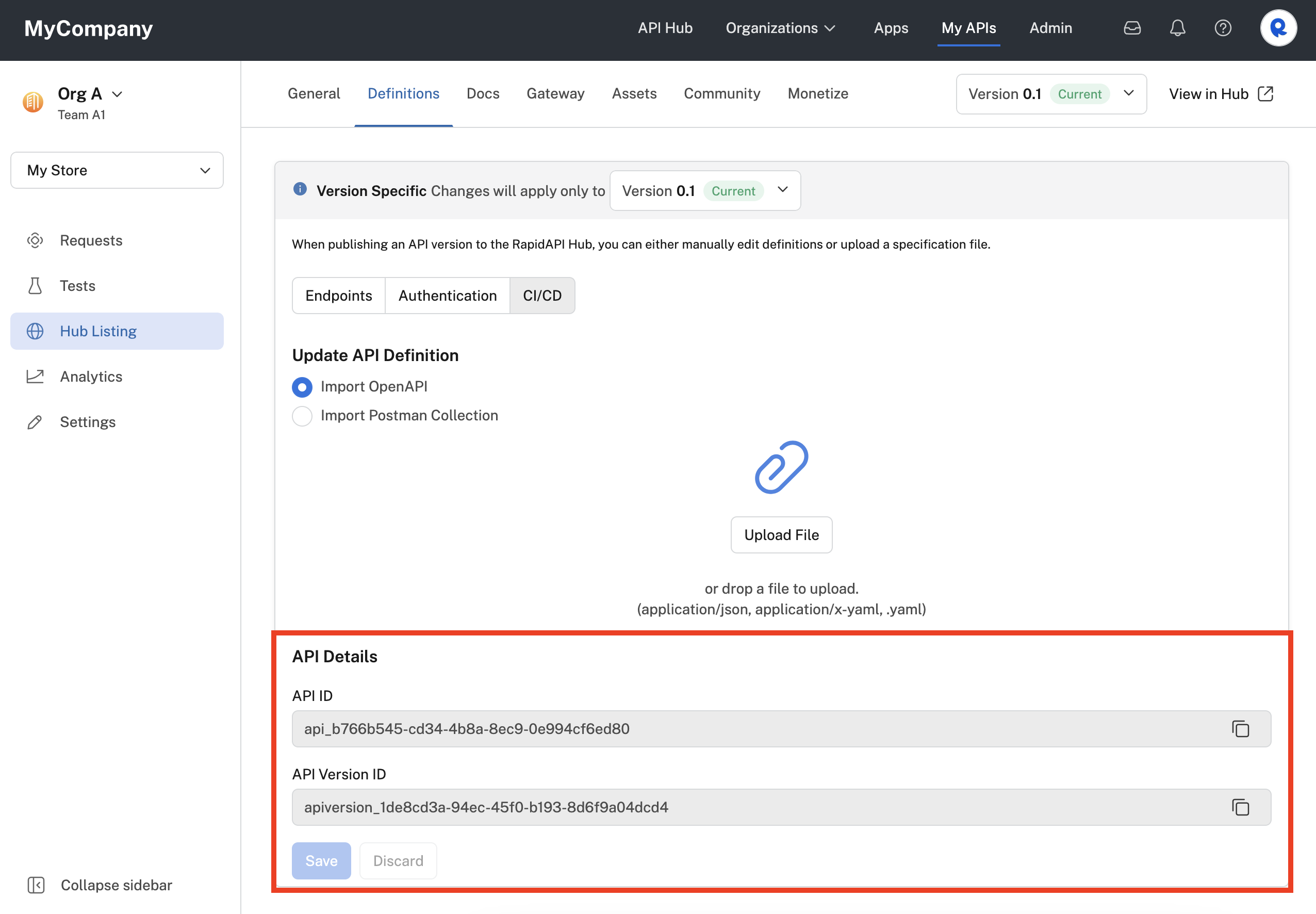The width and height of the screenshot is (1316, 914).
Task: Click the View in Hub link
Action: (x=1221, y=94)
